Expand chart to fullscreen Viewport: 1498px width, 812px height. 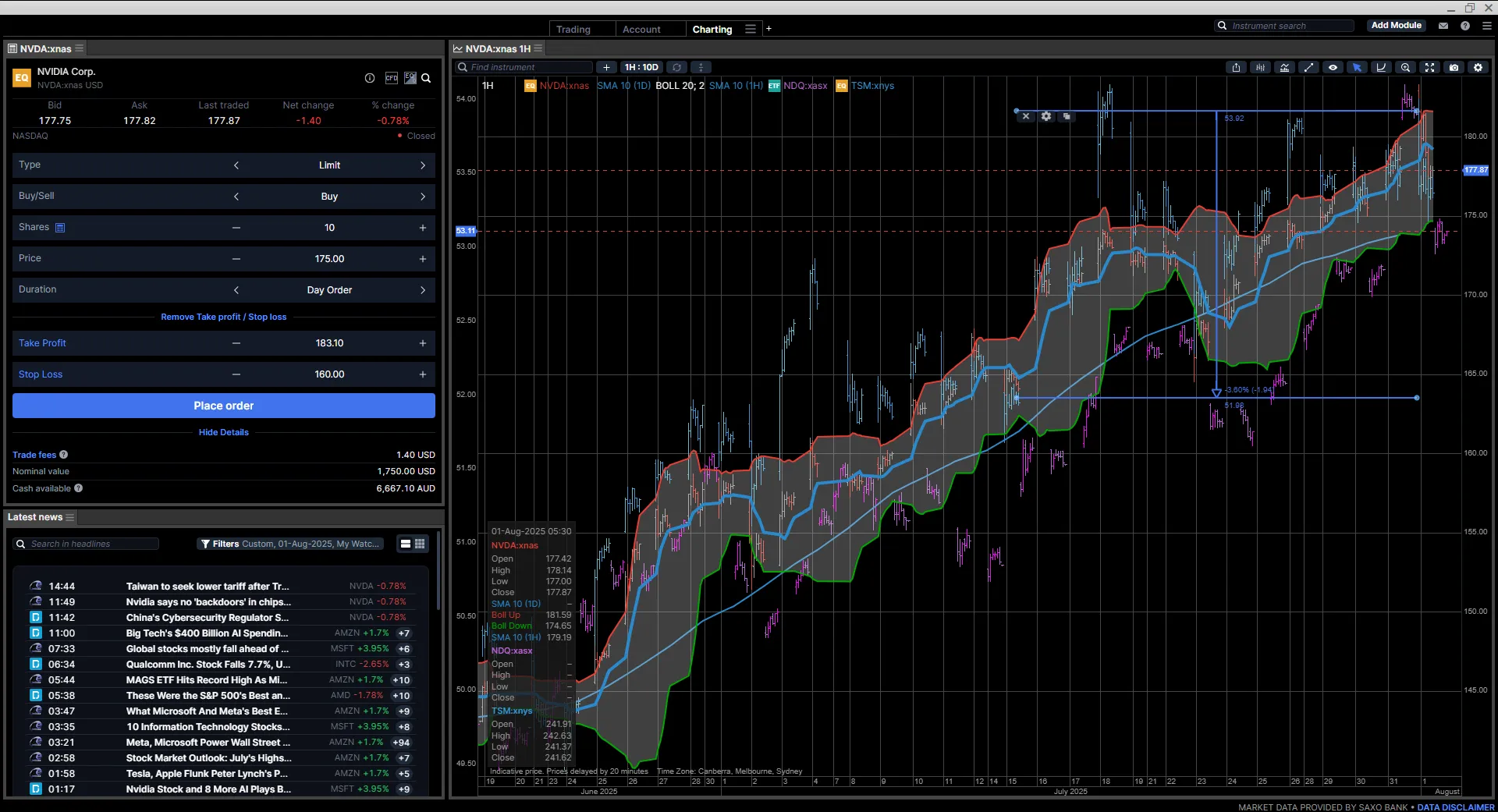point(1429,68)
